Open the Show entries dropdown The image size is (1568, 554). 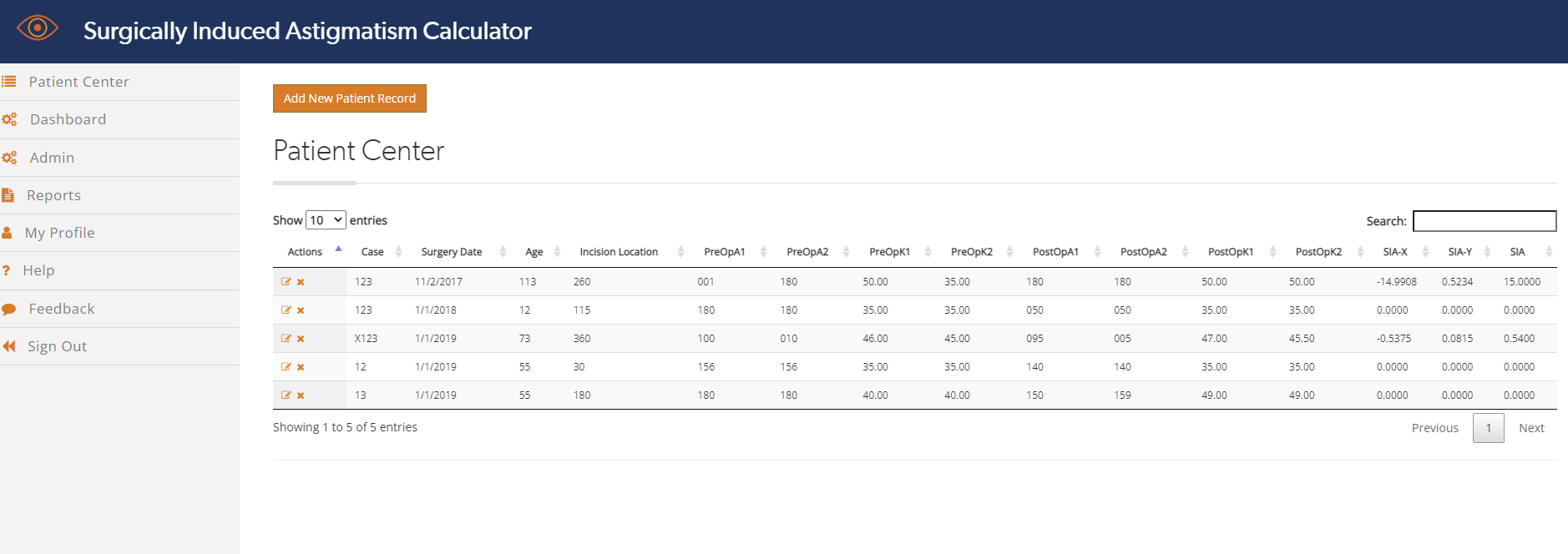[326, 220]
